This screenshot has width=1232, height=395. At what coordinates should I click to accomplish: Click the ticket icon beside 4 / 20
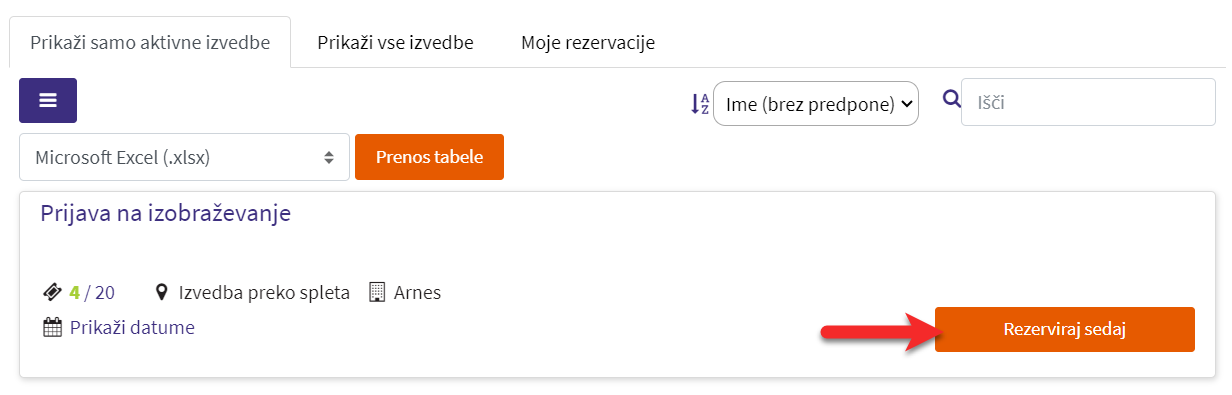53,293
